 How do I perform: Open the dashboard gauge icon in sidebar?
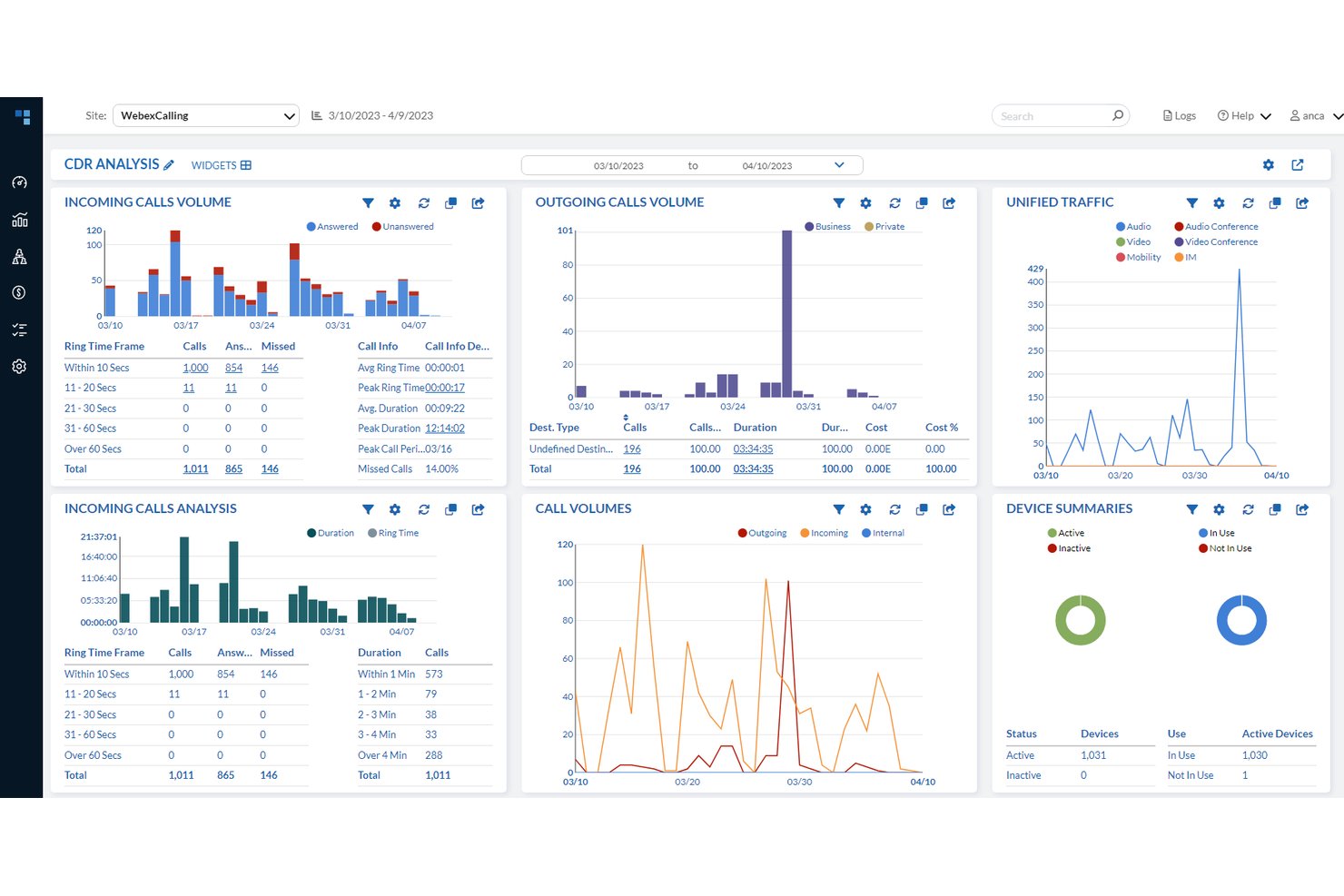pyautogui.click(x=19, y=182)
